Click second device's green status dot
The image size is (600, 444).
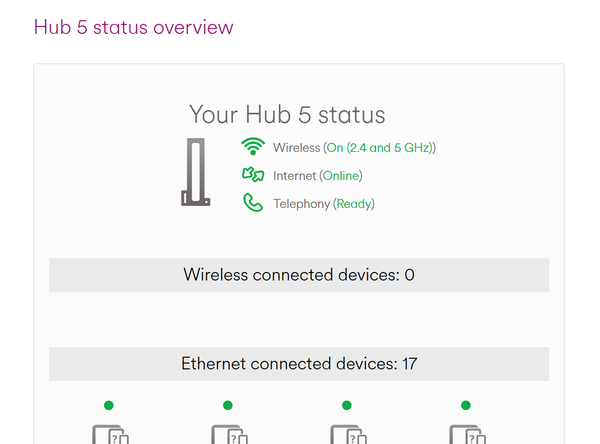pos(227,405)
